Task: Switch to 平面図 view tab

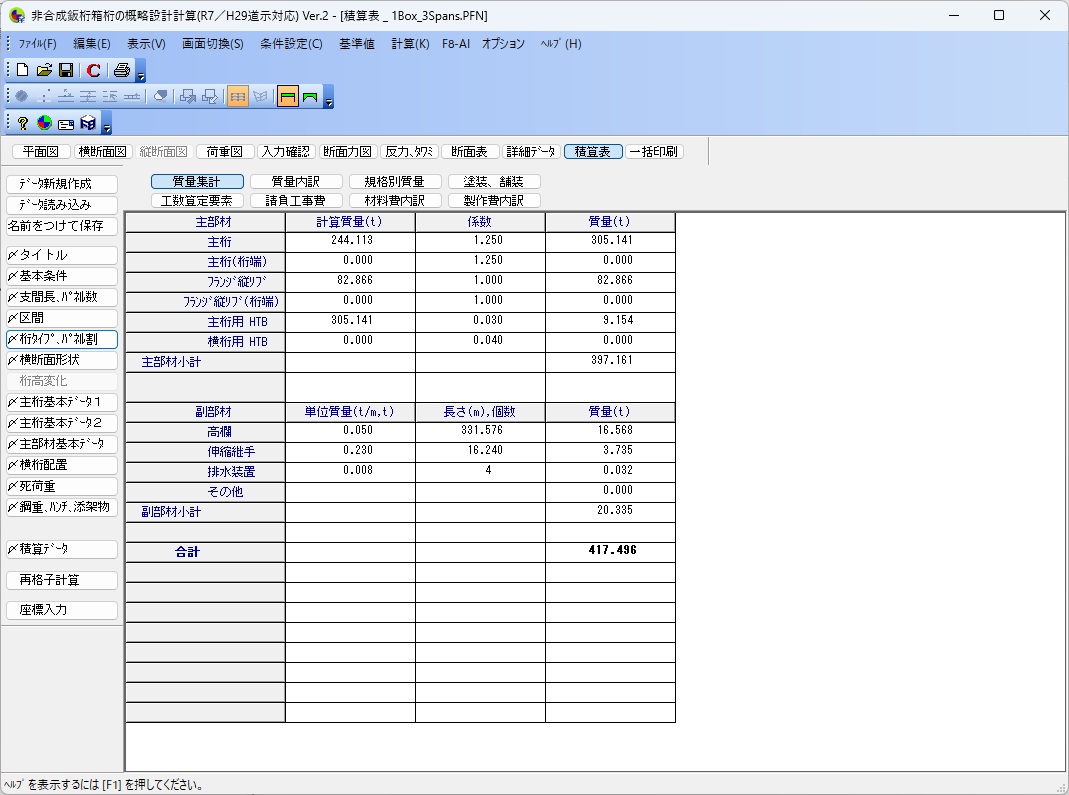Action: click(x=41, y=151)
